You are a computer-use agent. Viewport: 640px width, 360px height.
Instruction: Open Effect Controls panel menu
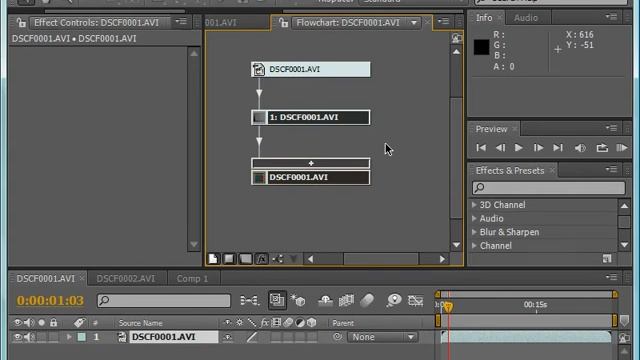click(181, 21)
